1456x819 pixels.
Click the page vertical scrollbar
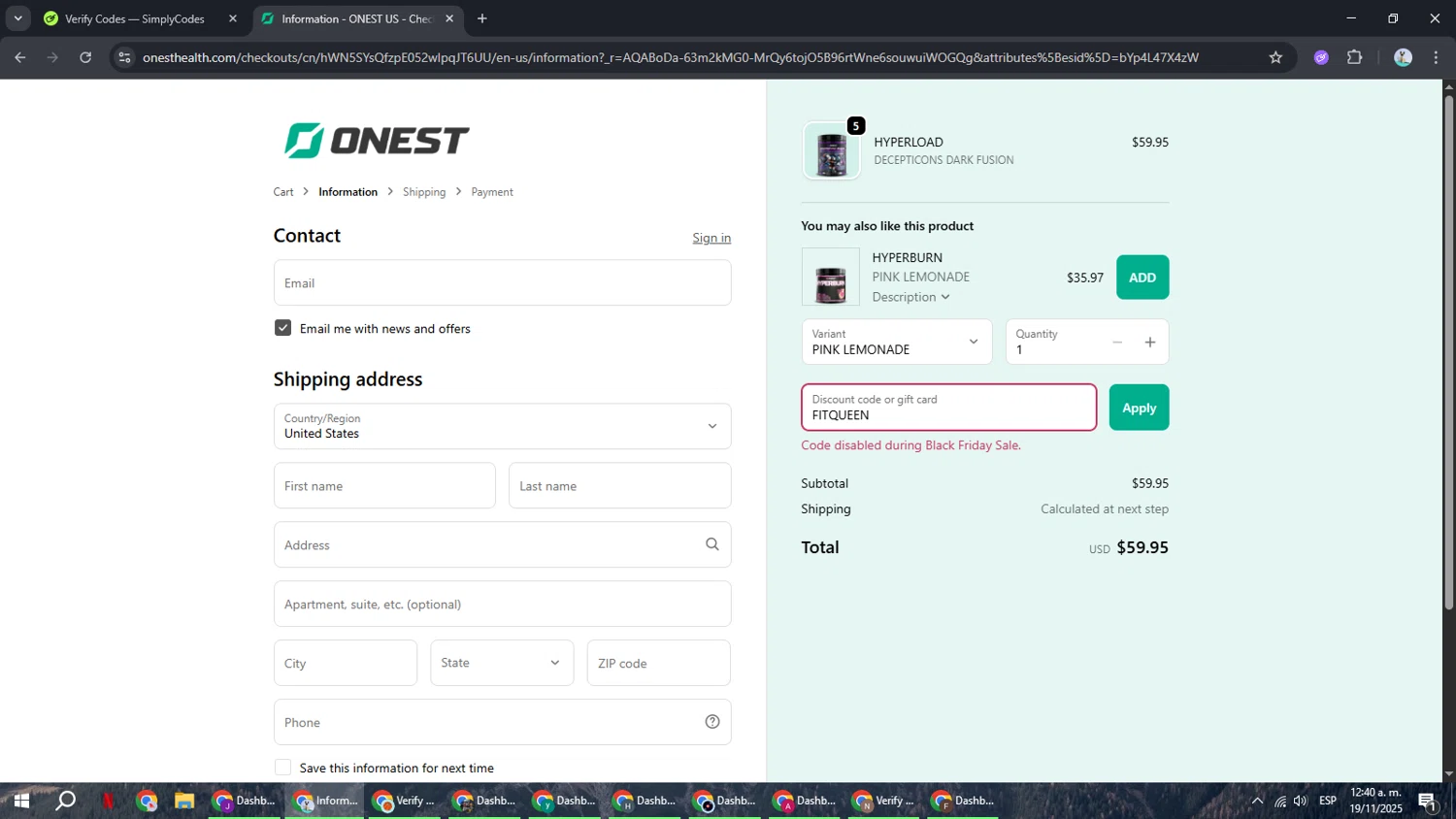(1448, 353)
